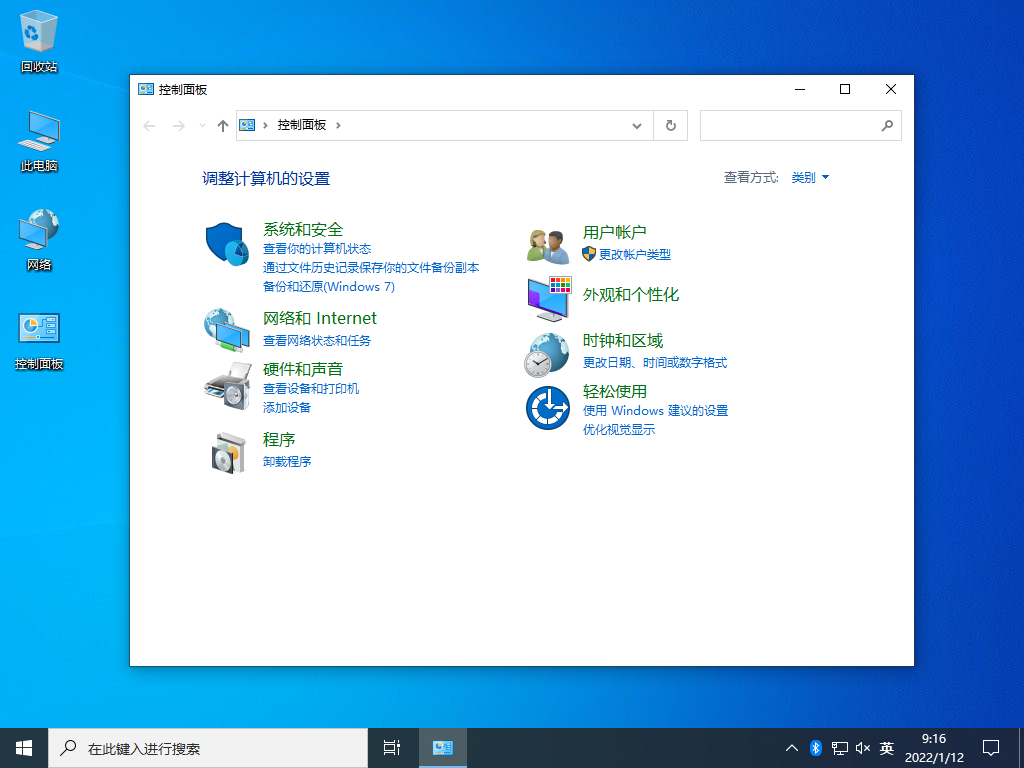Select the 硬件和声音 printer icon
The height and width of the screenshot is (768, 1024).
226,388
